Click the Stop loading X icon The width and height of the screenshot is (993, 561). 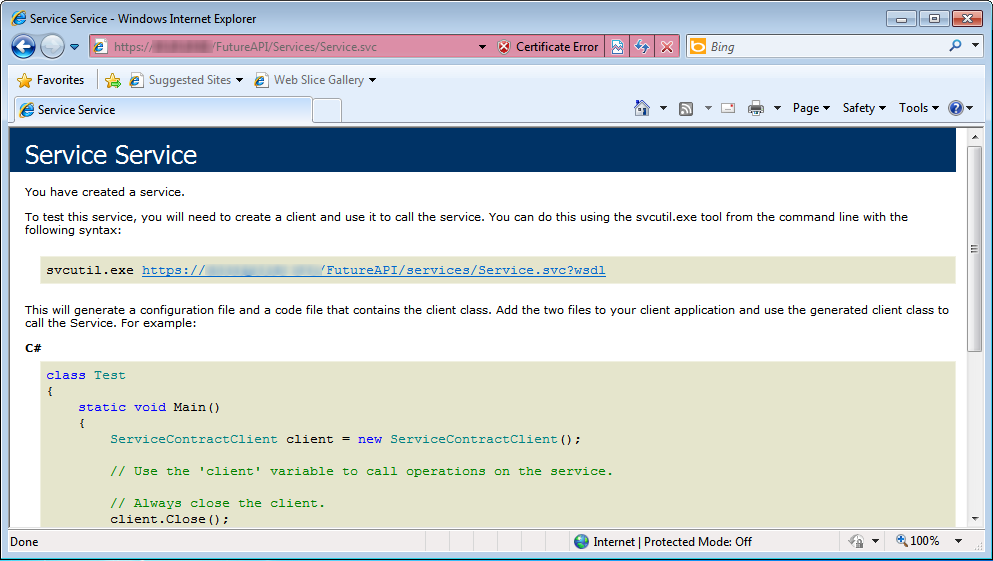[x=667, y=47]
